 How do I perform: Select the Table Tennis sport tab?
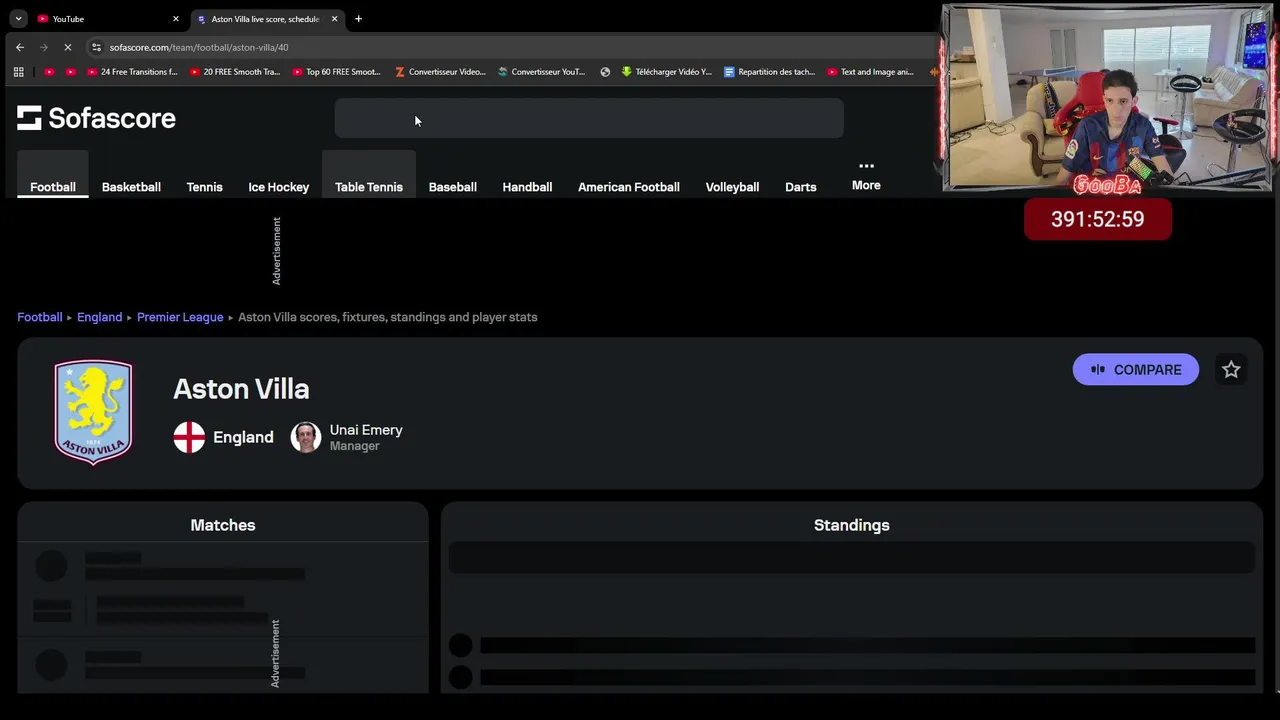pos(369,187)
